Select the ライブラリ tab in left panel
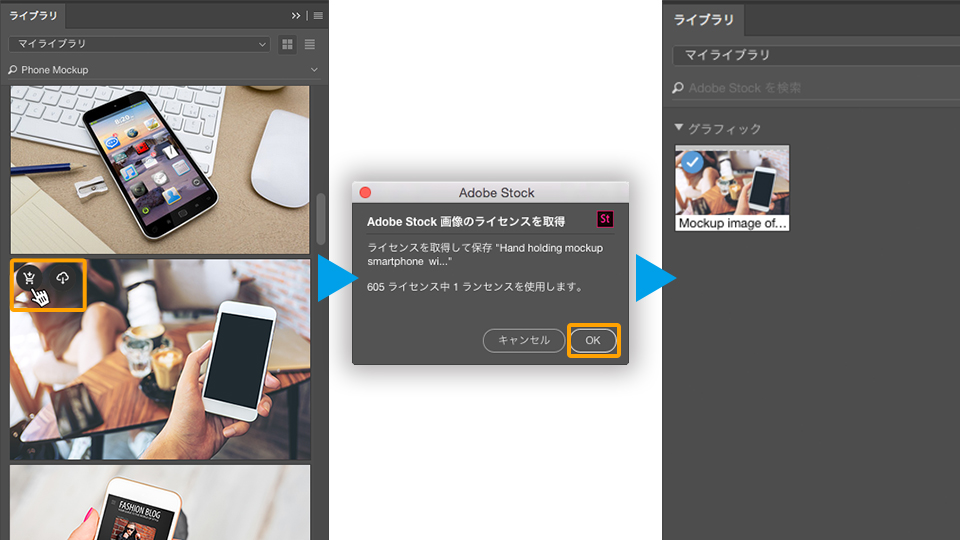 click(33, 15)
